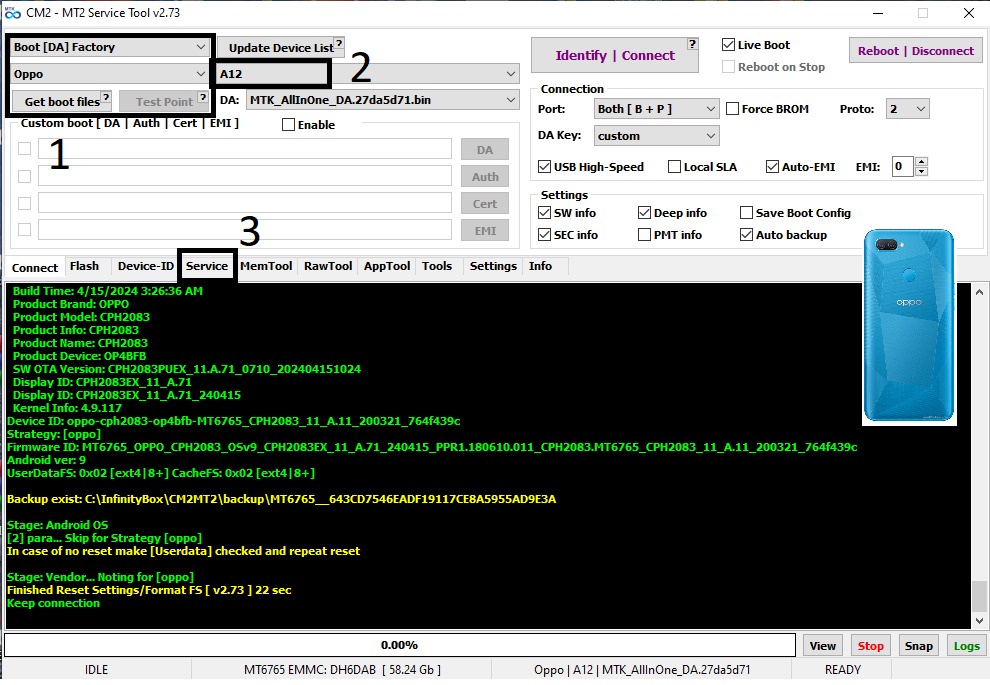Open the Proto dropdown
This screenshot has width=990, height=685.
point(907,109)
